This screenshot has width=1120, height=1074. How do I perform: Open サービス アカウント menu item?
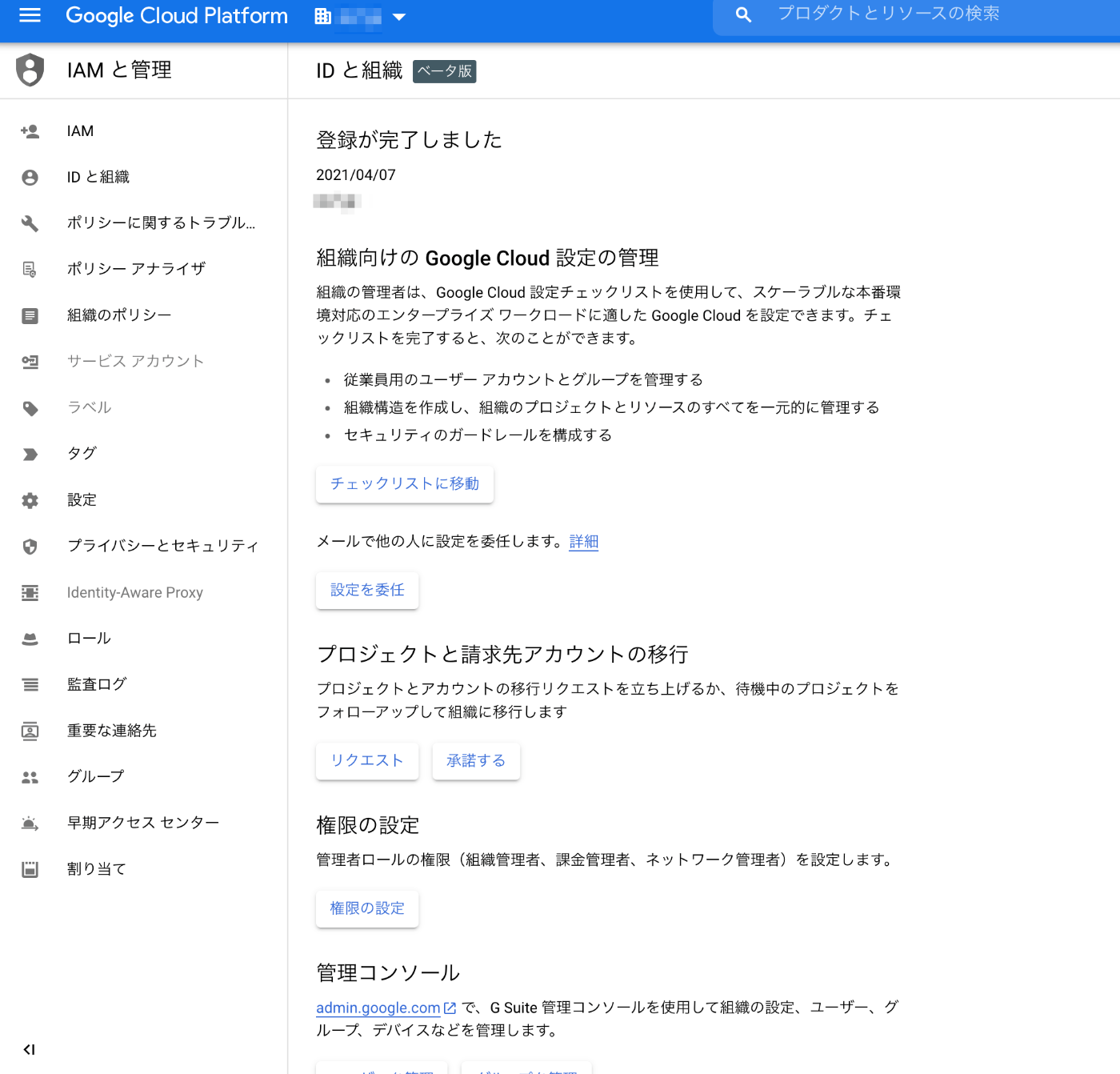click(x=144, y=362)
